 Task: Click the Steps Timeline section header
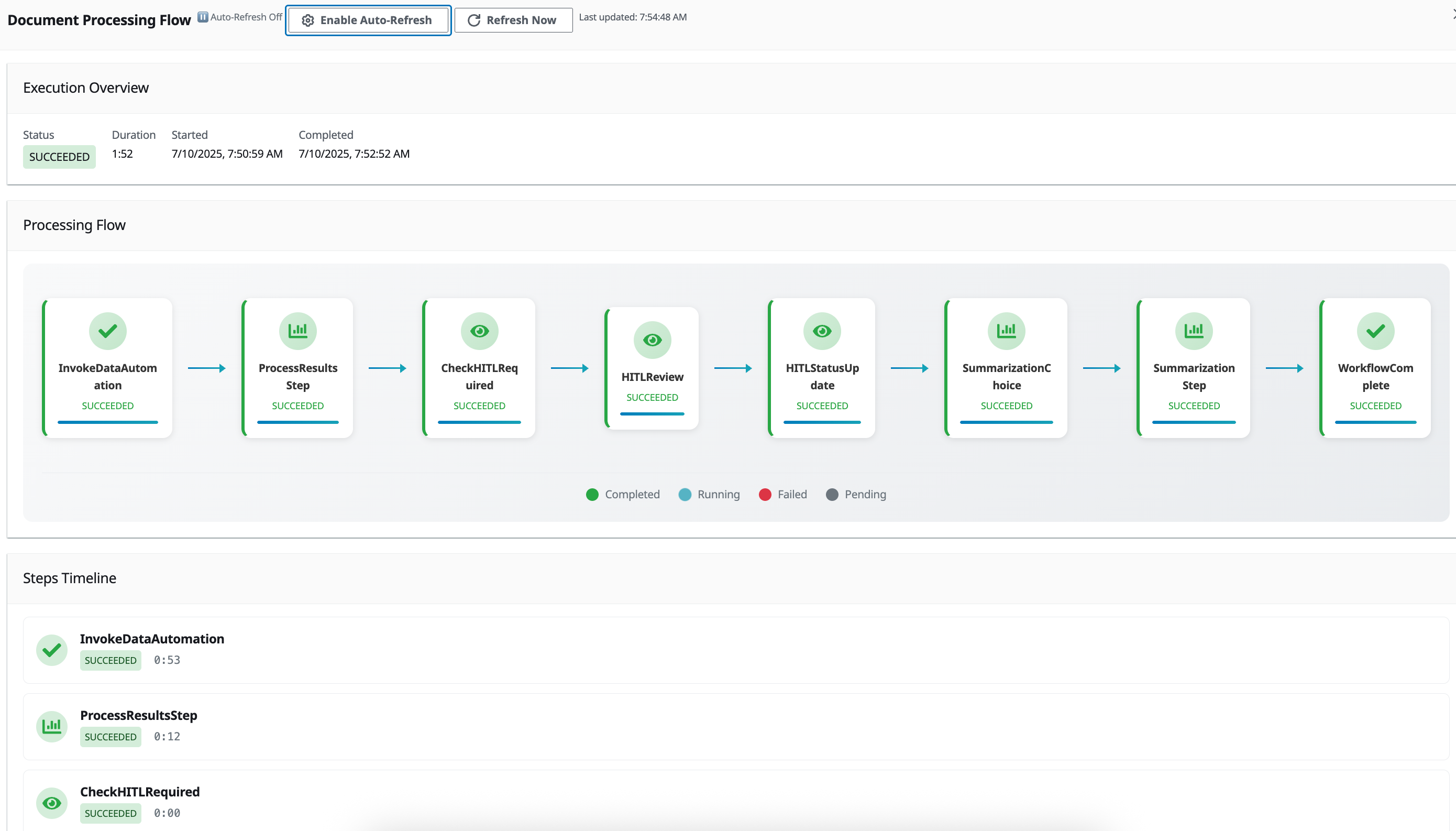pos(70,578)
